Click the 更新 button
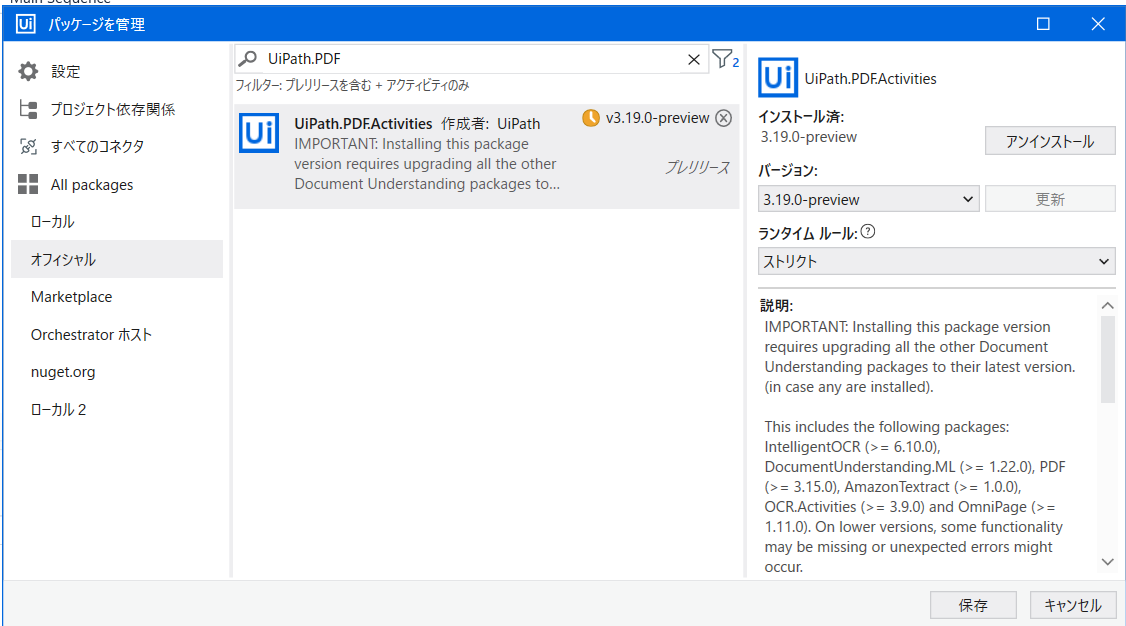The width and height of the screenshot is (1126, 626). tap(1050, 199)
